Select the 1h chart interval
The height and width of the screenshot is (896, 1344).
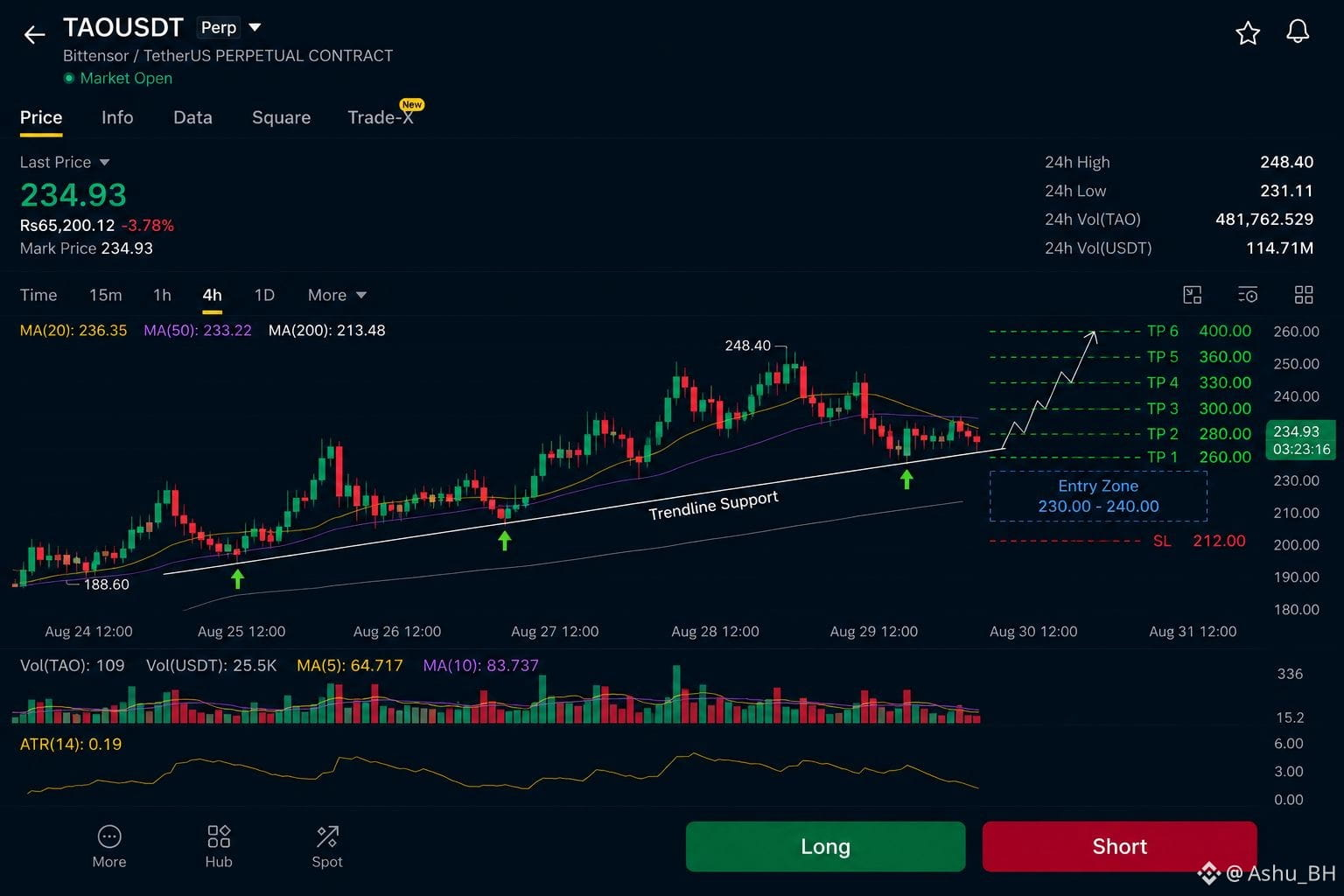pyautogui.click(x=162, y=295)
